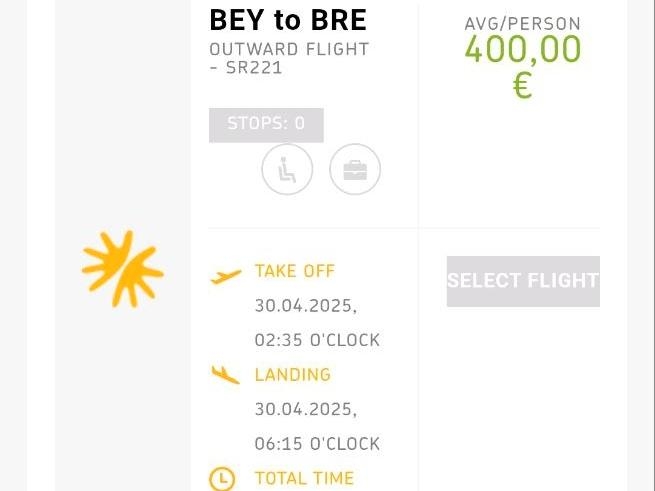655x491 pixels.
Task: Click the seat information icon
Action: click(287, 169)
